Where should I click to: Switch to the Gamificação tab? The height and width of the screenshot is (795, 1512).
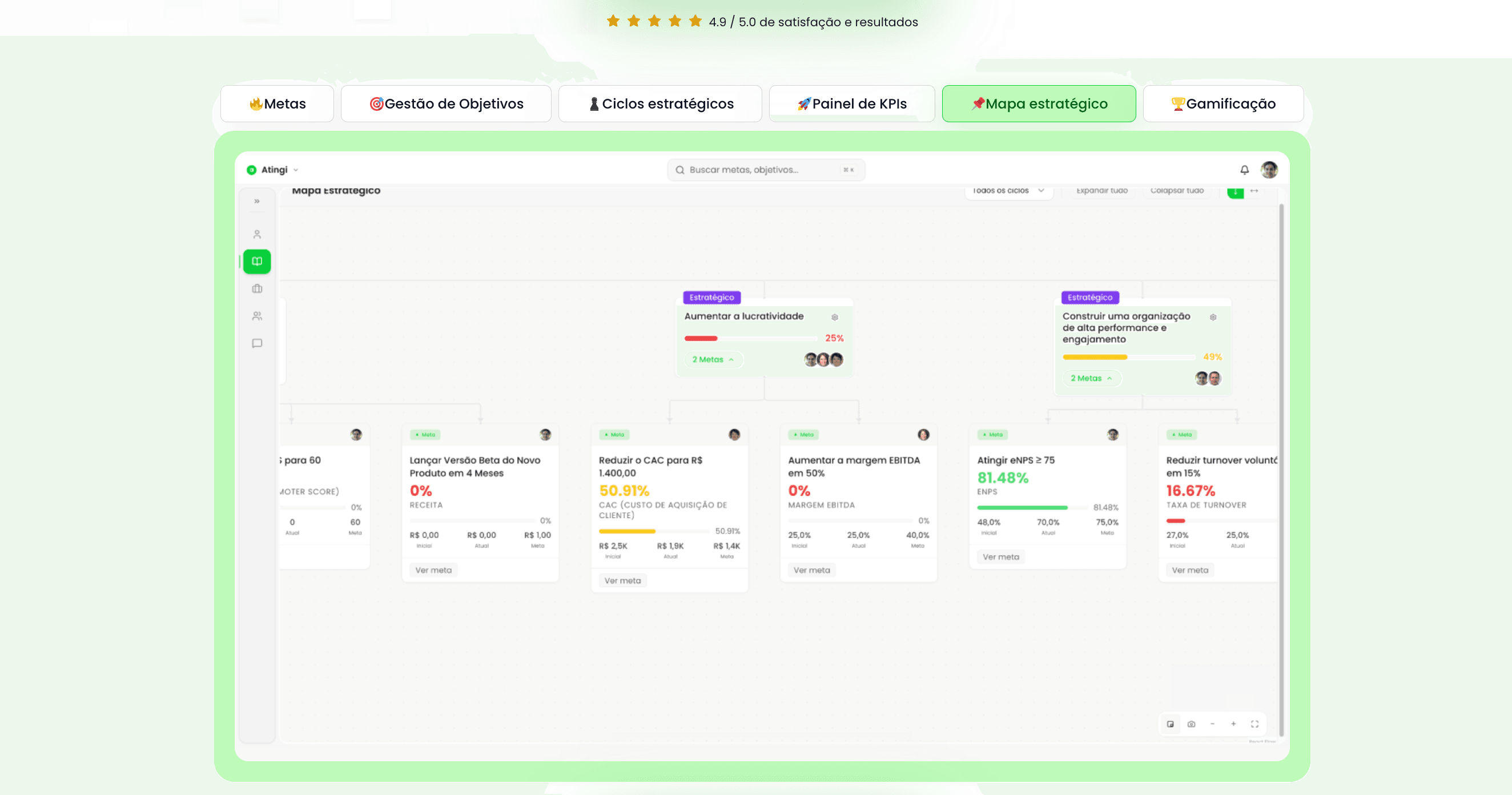[x=1223, y=104]
